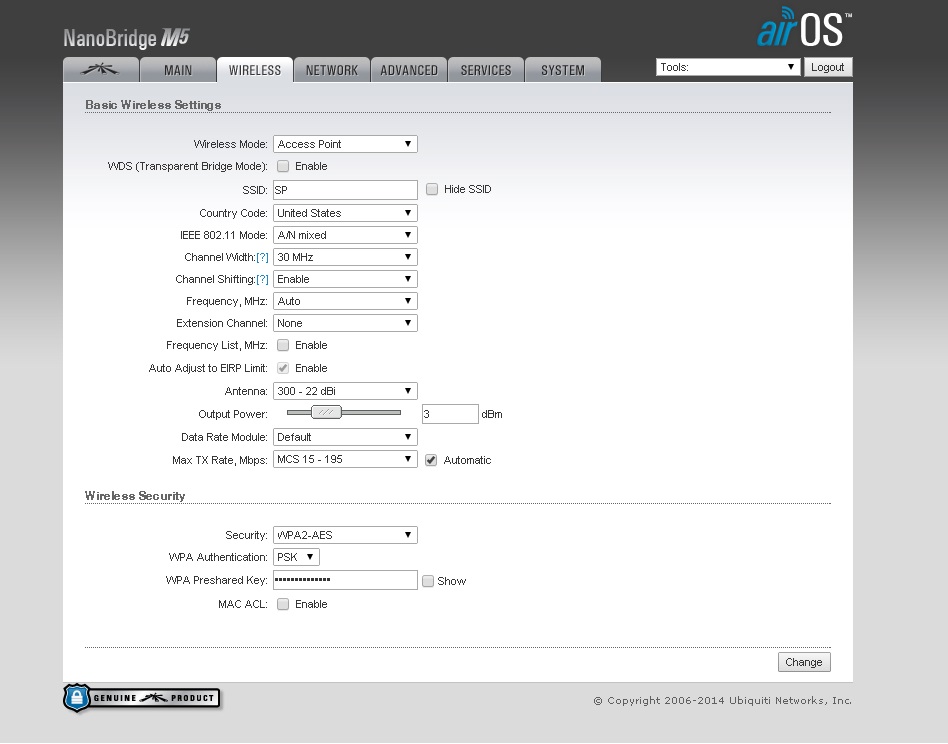Expand the Data Rate Module dropdown
This screenshot has width=948, height=744.
point(345,437)
